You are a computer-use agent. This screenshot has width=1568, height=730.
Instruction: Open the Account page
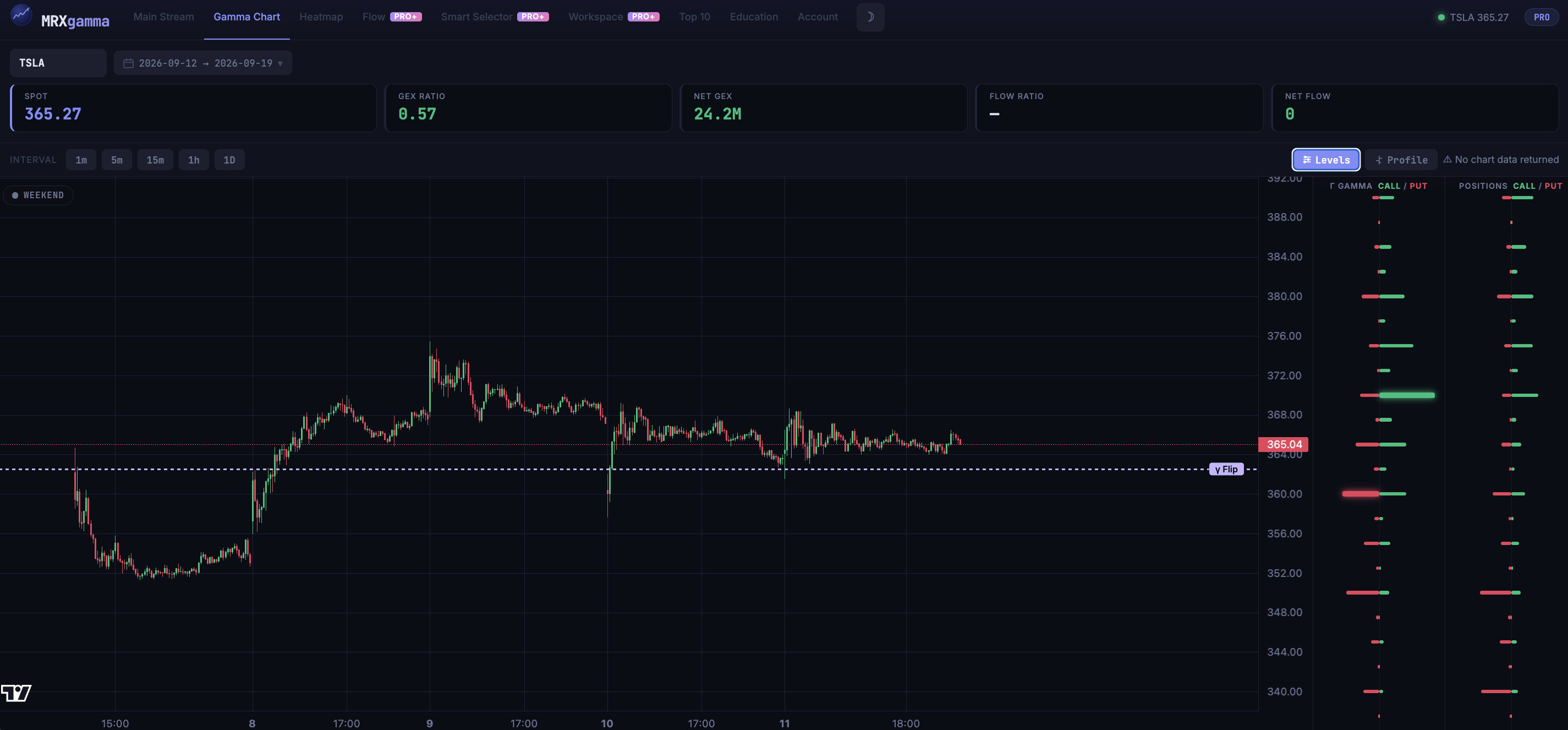point(818,17)
